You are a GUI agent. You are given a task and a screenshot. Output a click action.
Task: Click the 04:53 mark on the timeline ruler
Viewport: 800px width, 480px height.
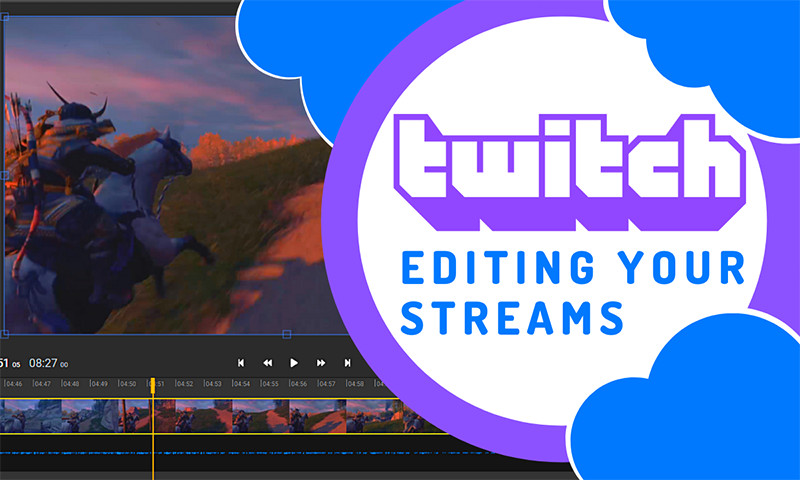[213, 384]
